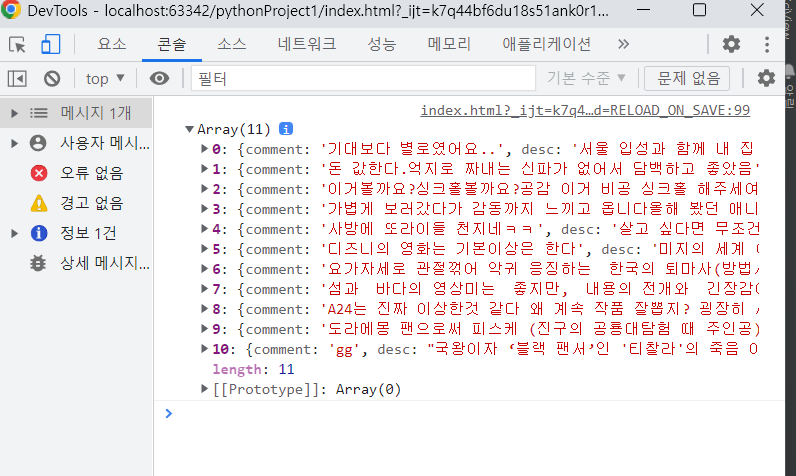Toggle the console sidebar panel button

click(17, 79)
